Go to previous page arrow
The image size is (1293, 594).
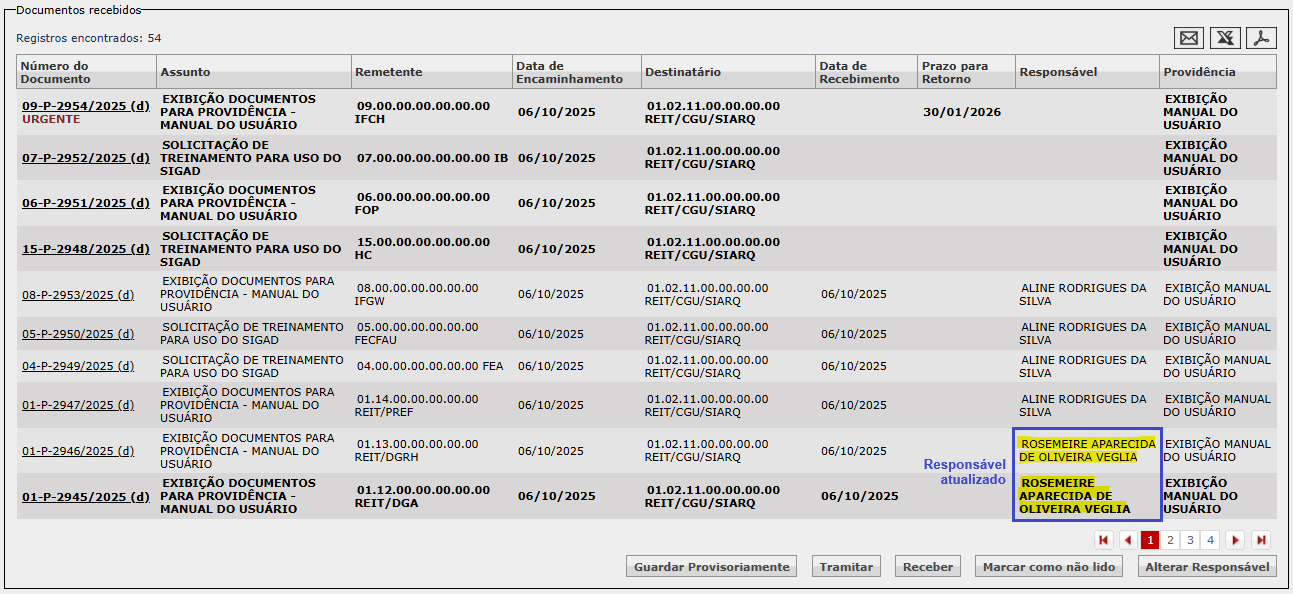tap(1127, 540)
